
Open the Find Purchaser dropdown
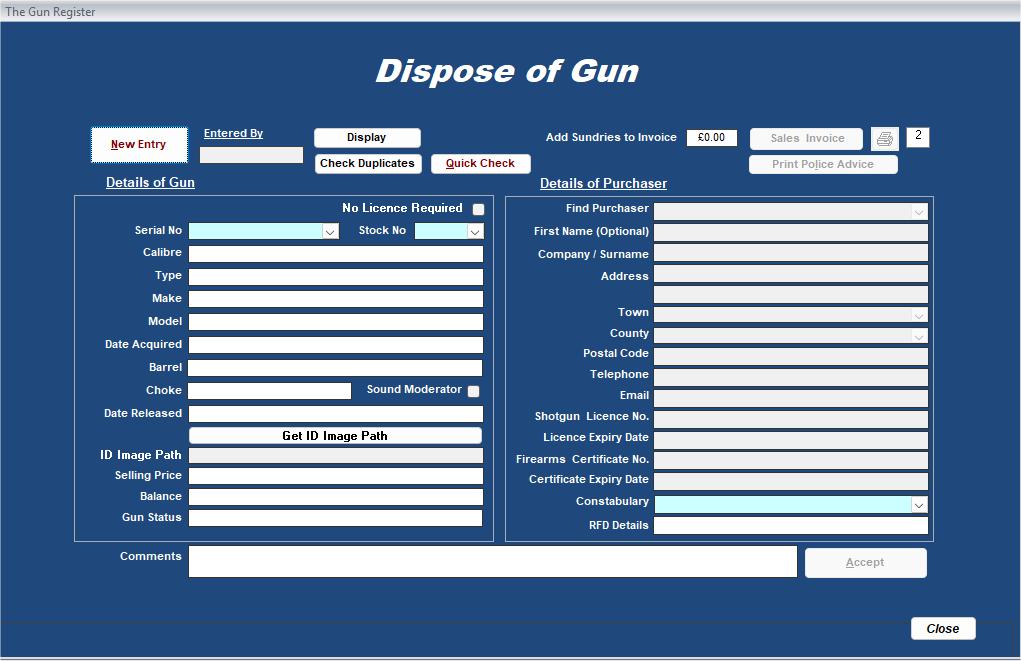[x=918, y=210]
